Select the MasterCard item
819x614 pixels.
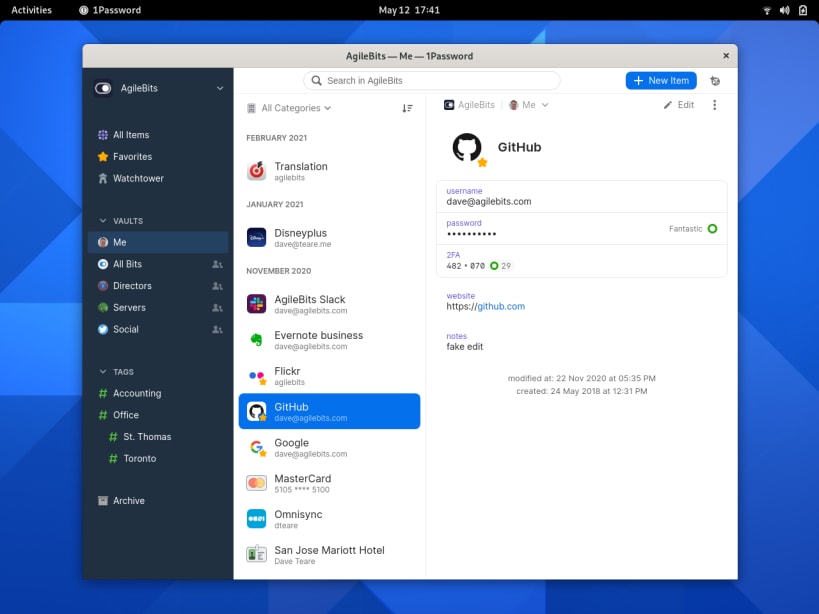coord(329,483)
